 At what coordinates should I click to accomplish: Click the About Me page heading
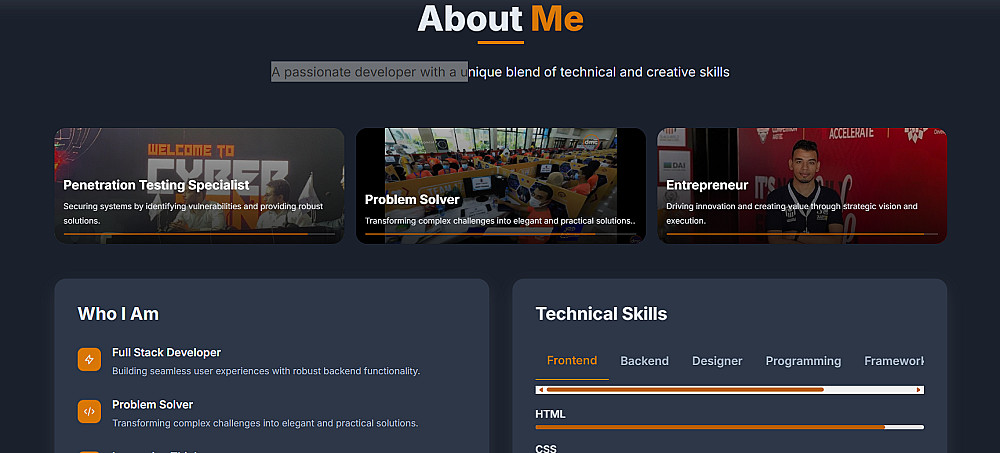pos(500,19)
